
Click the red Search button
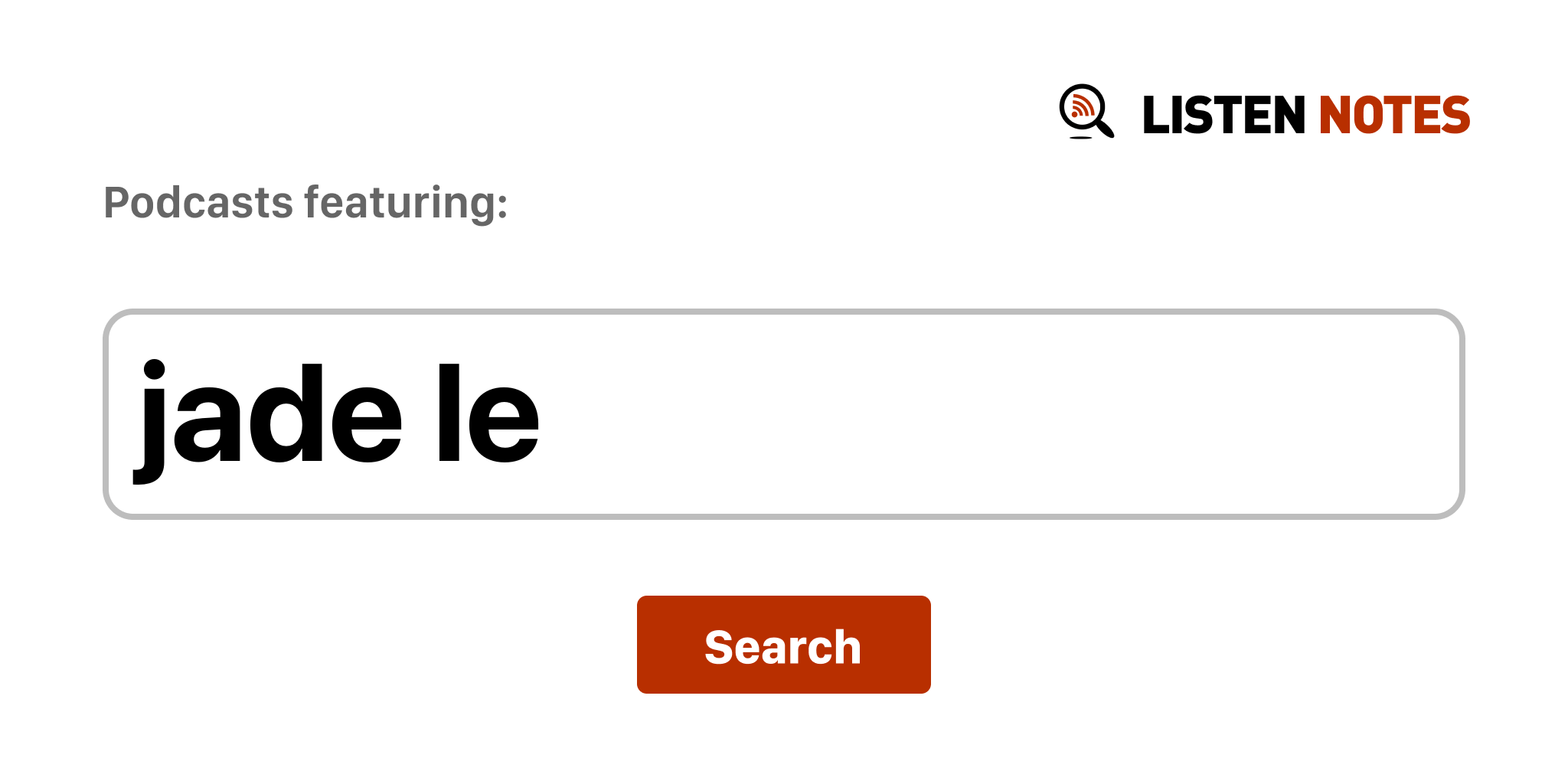(x=783, y=645)
